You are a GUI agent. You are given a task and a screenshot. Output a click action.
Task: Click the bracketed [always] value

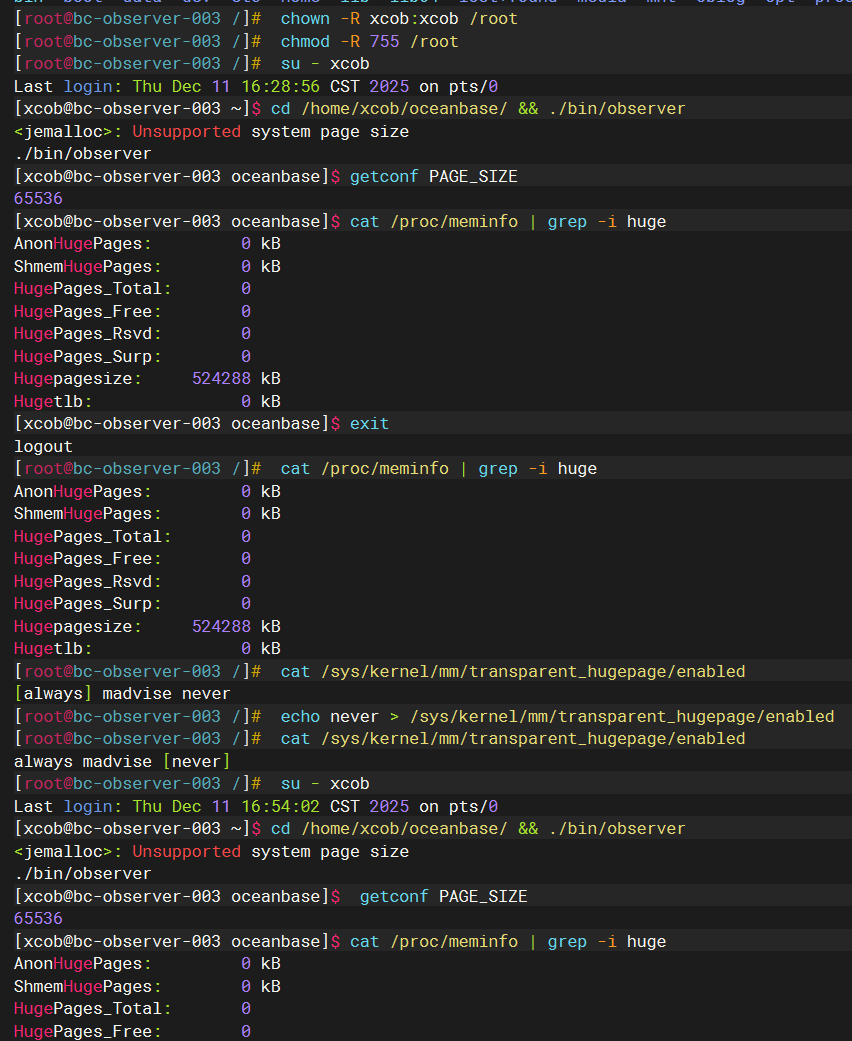pyautogui.click(x=53, y=693)
